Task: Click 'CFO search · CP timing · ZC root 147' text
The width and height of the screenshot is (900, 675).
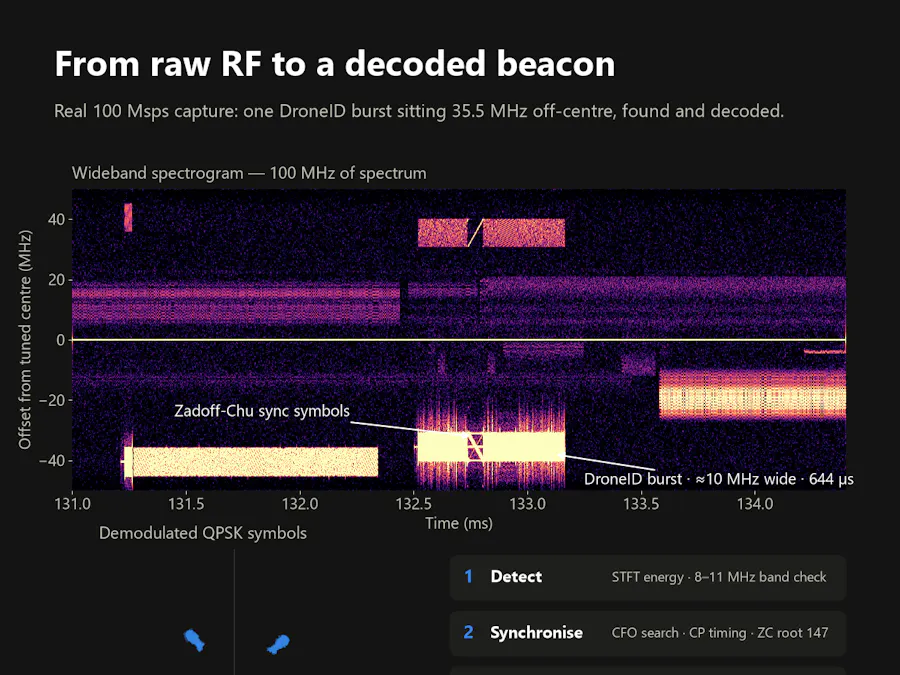Action: [720, 633]
